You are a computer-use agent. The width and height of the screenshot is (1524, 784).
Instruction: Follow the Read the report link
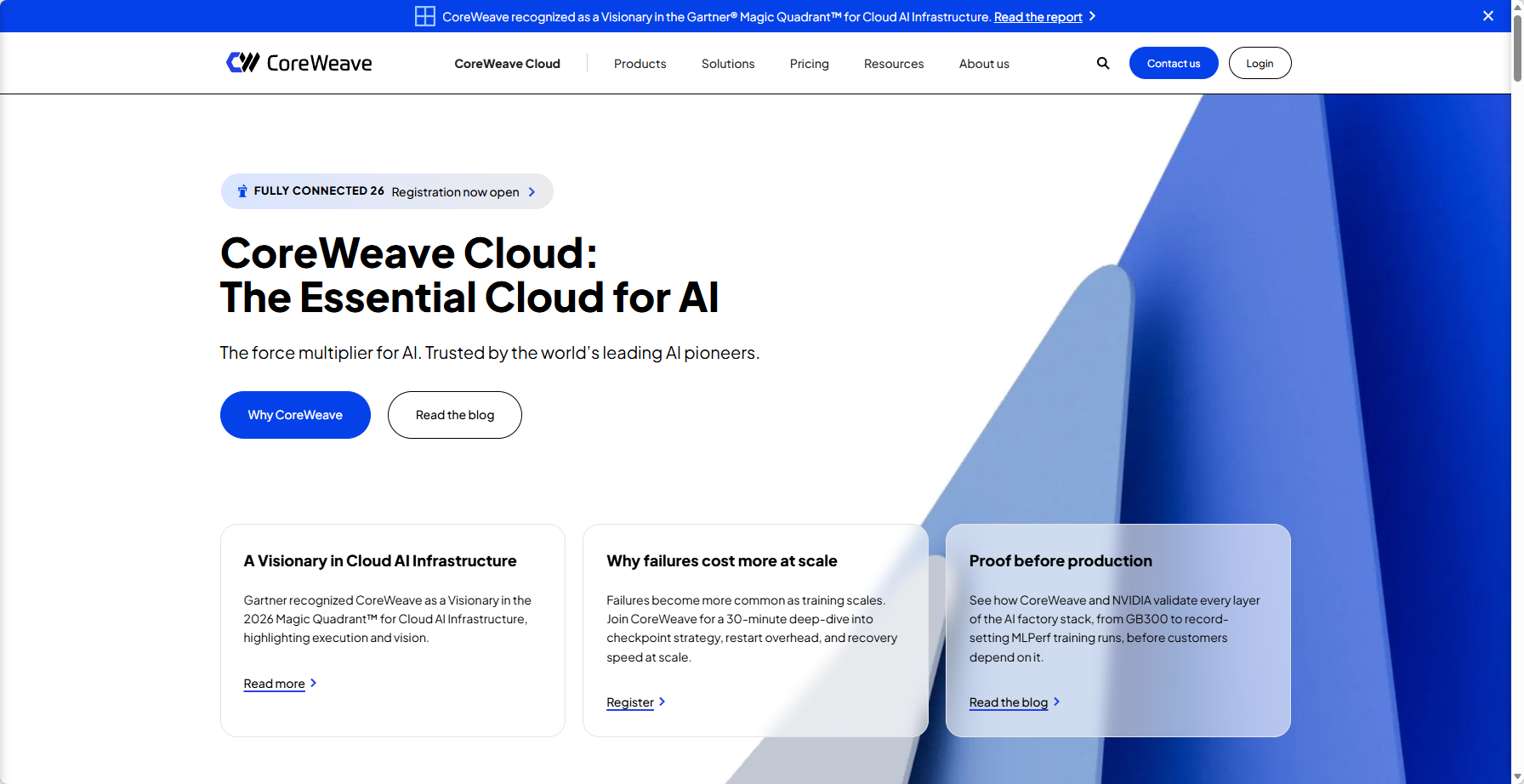(1038, 17)
